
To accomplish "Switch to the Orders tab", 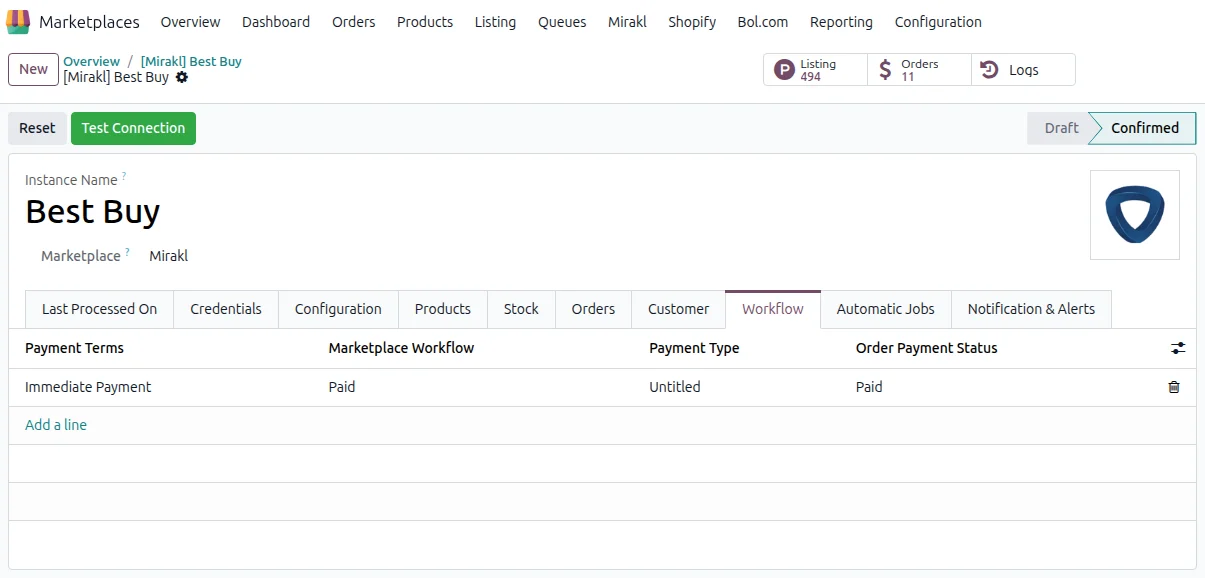I will [593, 309].
